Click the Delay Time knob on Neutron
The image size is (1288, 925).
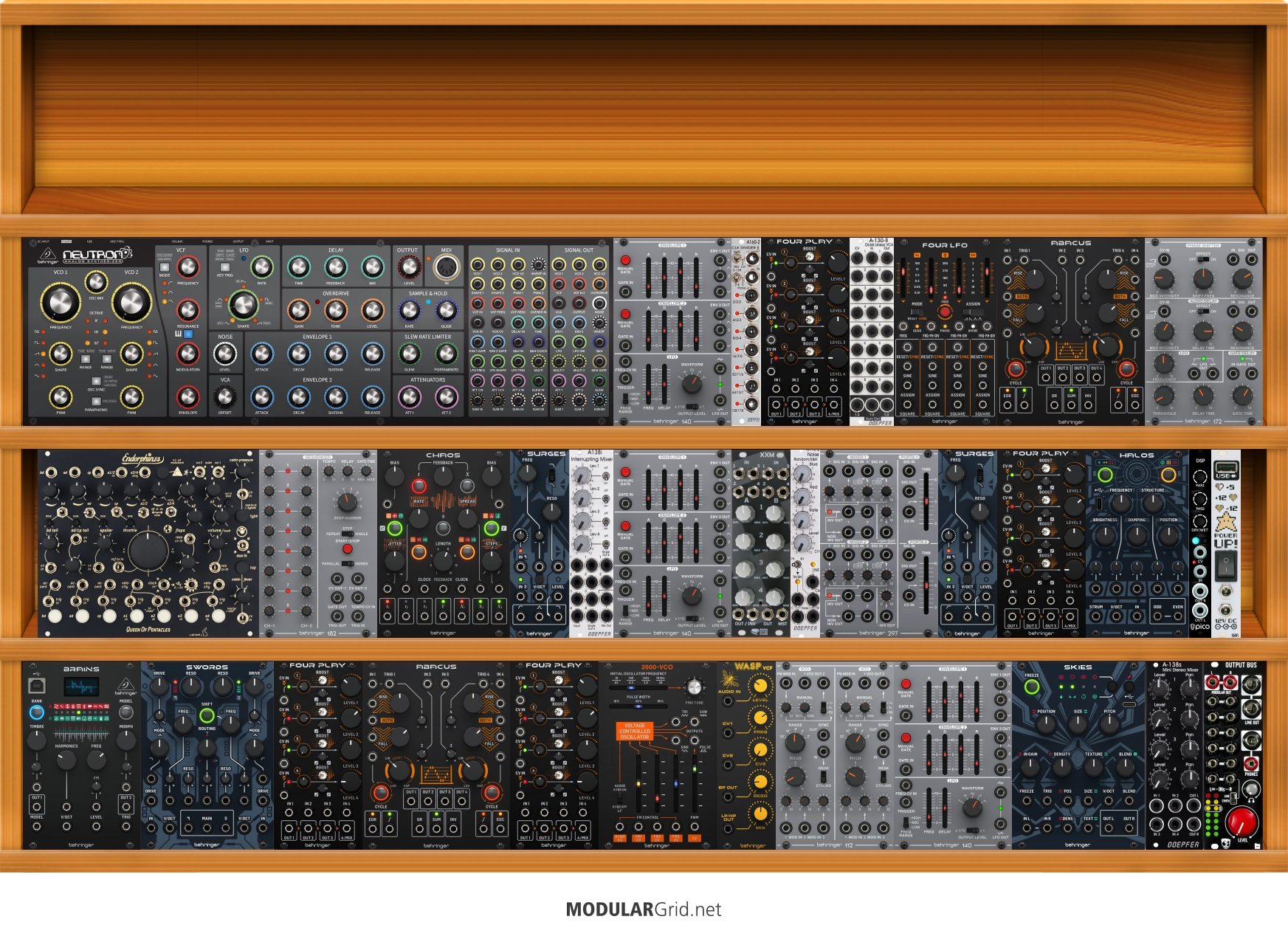pos(299,267)
